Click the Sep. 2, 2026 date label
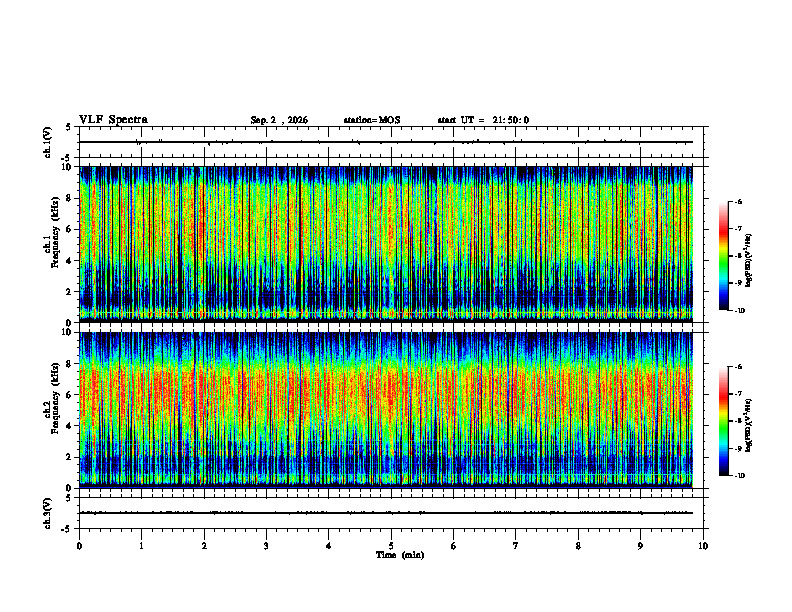 pos(279,120)
